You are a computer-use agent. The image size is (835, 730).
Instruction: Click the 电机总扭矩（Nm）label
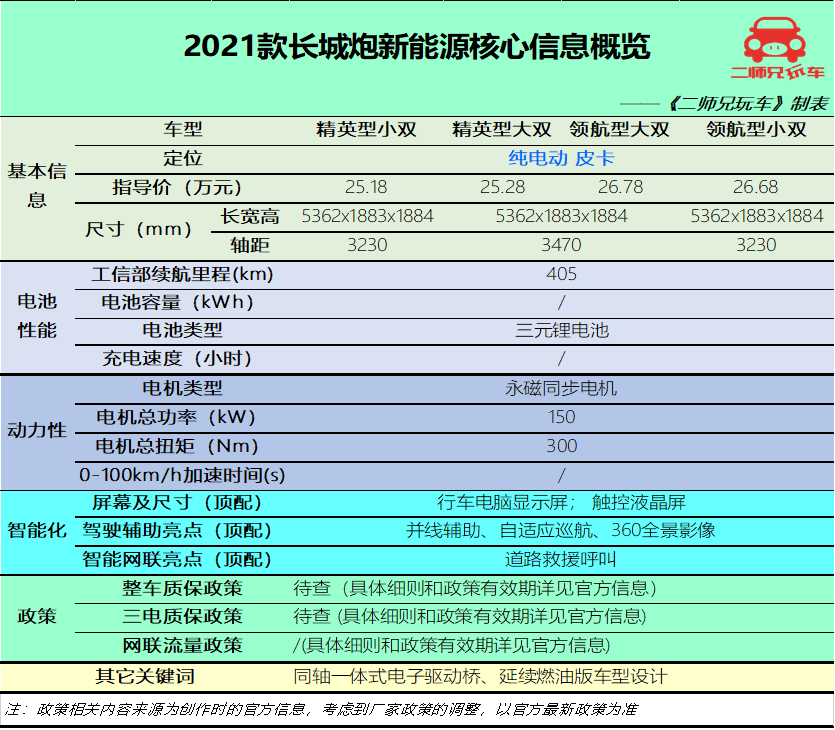(x=176, y=446)
